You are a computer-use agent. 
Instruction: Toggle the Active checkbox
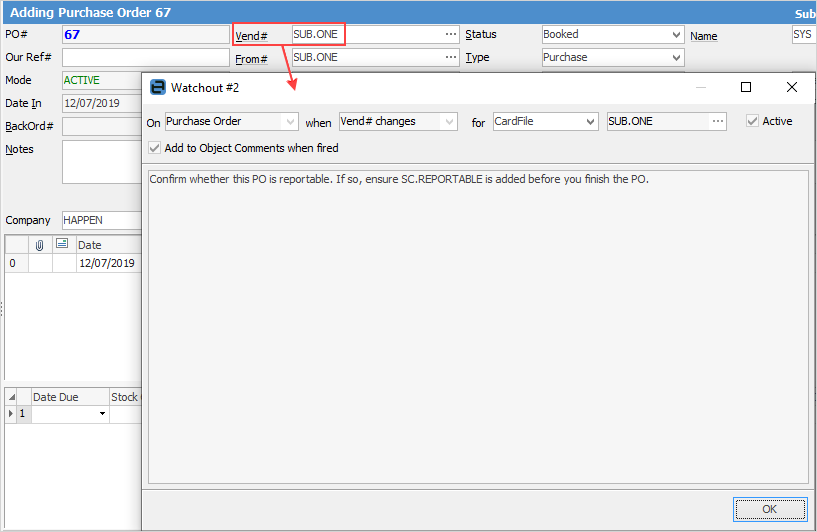(752, 121)
